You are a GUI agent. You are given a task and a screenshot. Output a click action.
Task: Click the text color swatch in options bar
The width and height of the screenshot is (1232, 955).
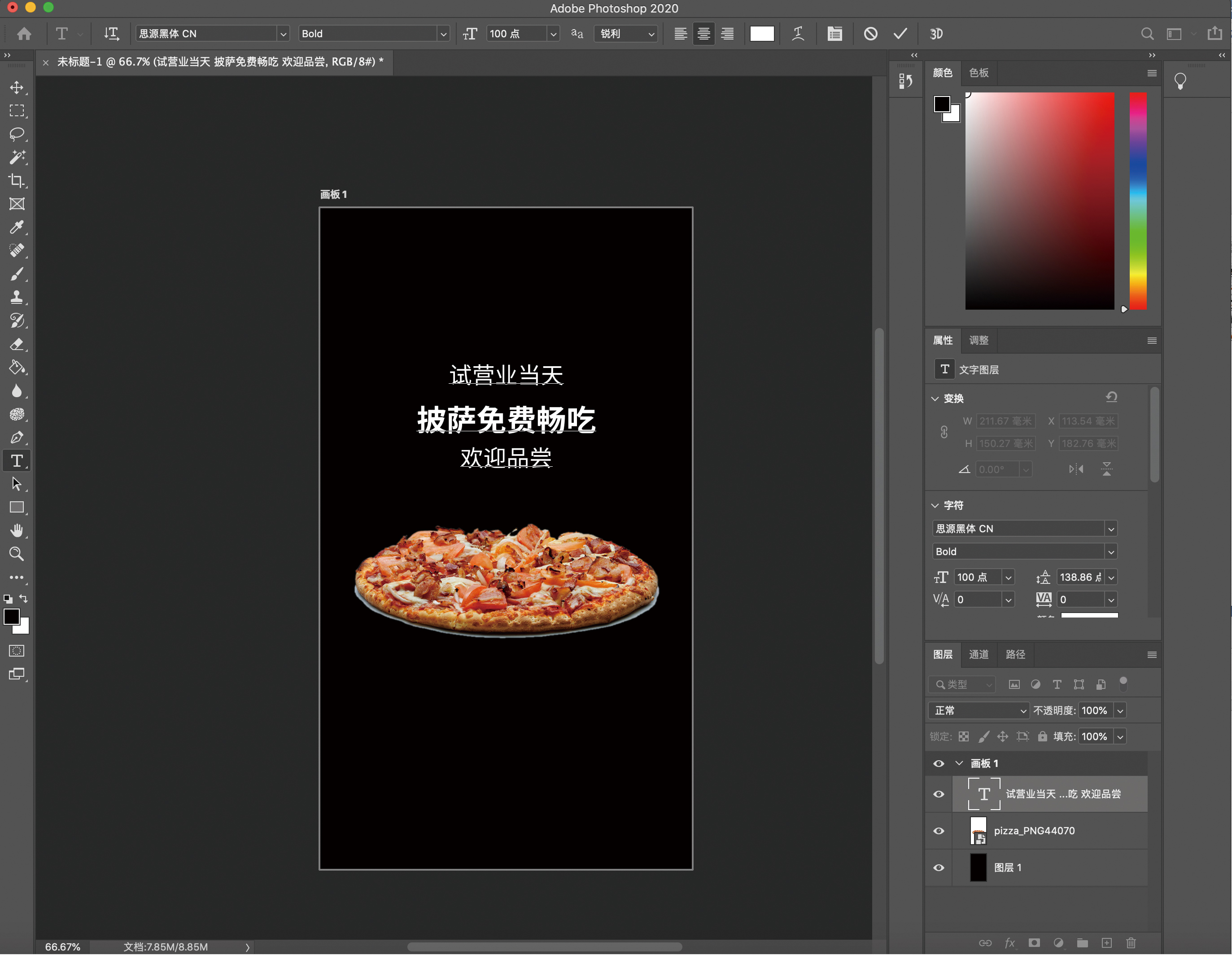coord(761,34)
